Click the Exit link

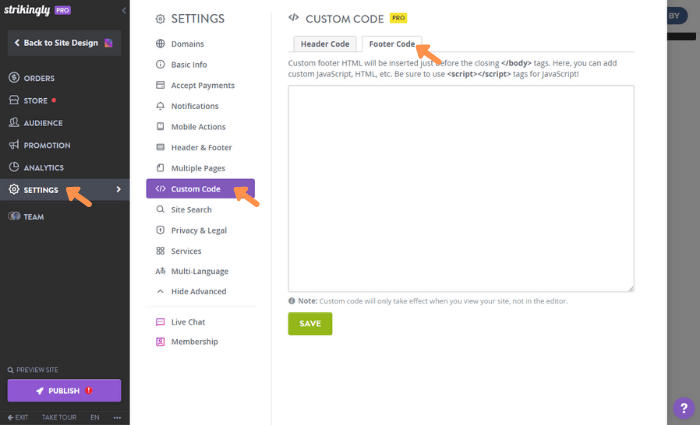click(18, 417)
